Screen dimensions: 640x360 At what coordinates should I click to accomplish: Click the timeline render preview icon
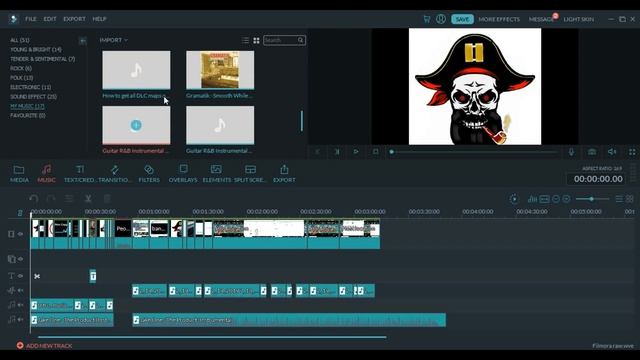pos(514,199)
